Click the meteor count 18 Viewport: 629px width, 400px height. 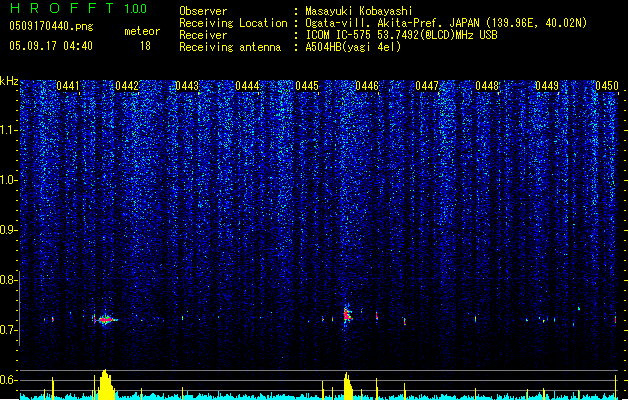tap(145, 46)
